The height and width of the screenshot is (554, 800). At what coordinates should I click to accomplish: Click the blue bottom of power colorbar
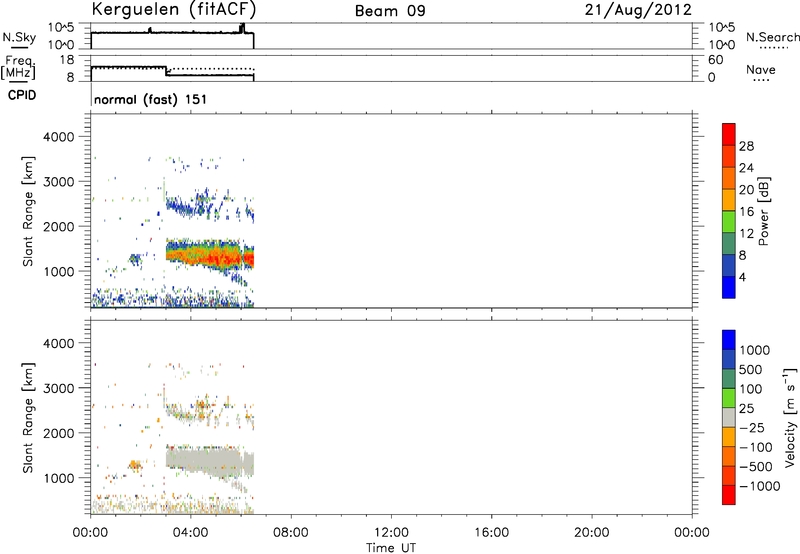pos(729,287)
